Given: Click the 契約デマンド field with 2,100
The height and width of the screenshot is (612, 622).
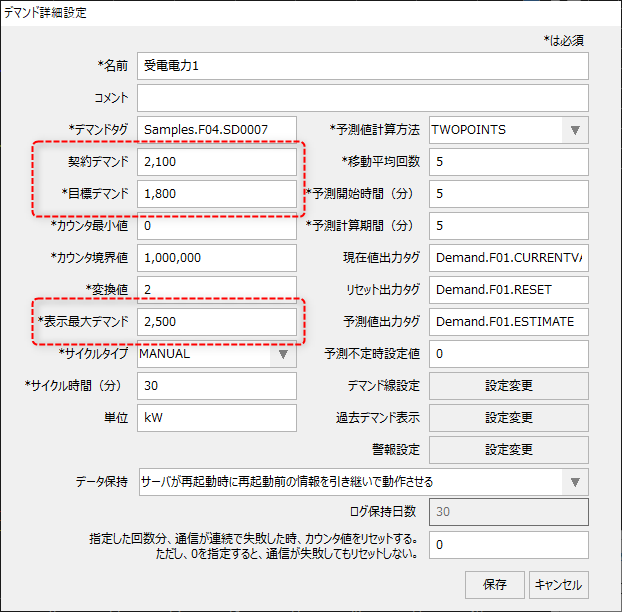Looking at the screenshot, I should tap(217, 162).
